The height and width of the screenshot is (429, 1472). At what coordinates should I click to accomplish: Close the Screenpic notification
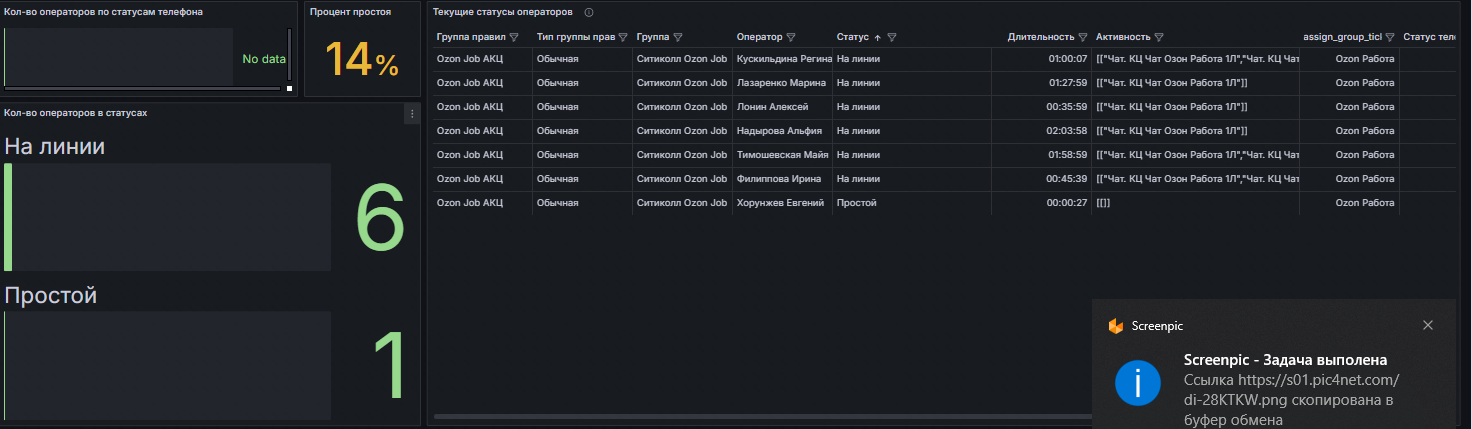pos(1428,325)
